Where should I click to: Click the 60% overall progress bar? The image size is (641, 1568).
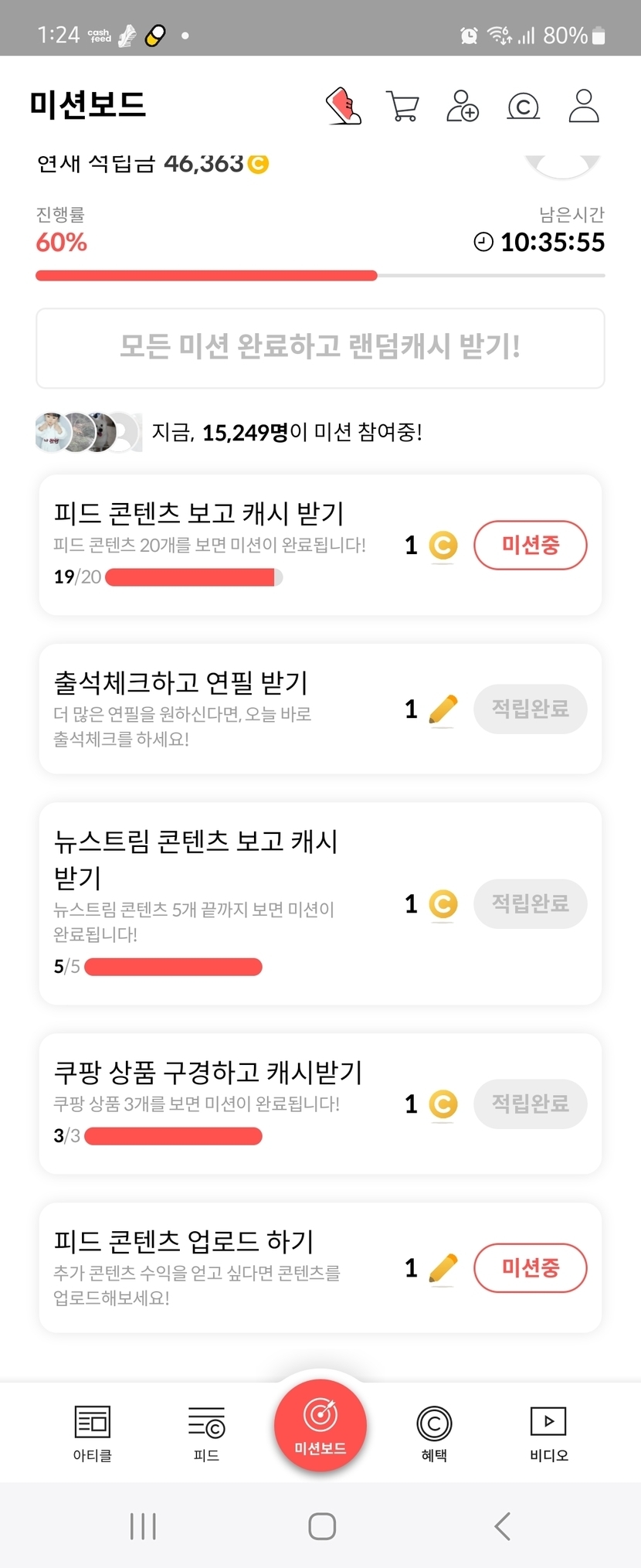[320, 275]
